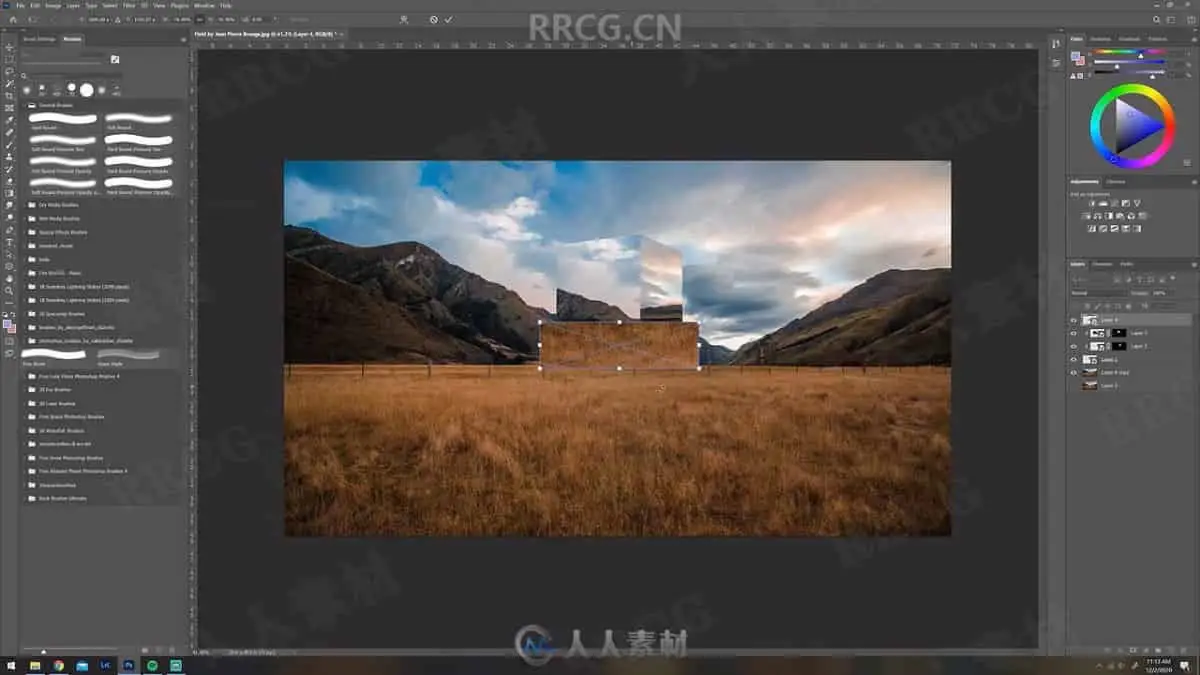
Task: Open the Filter menu
Action: (129, 5)
